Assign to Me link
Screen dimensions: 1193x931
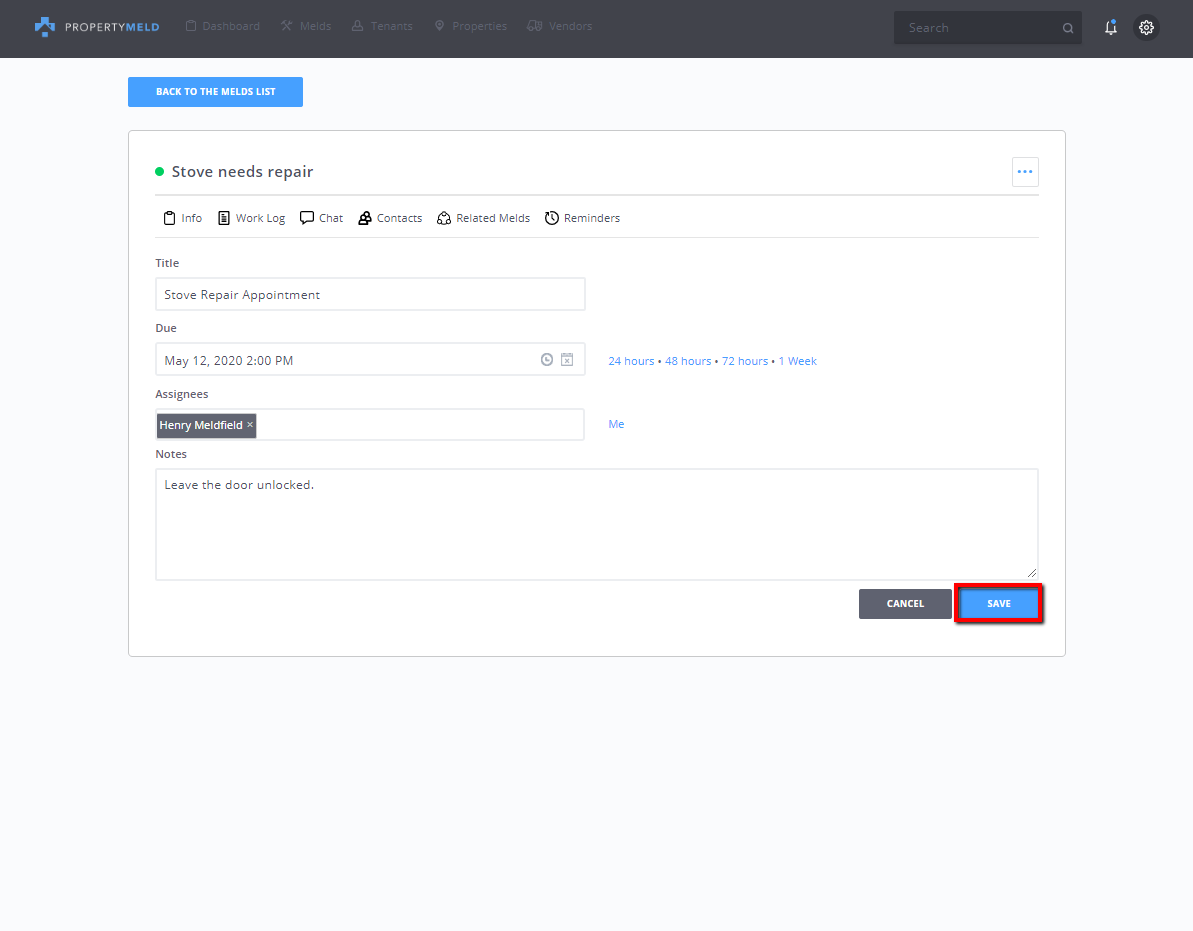[616, 424]
